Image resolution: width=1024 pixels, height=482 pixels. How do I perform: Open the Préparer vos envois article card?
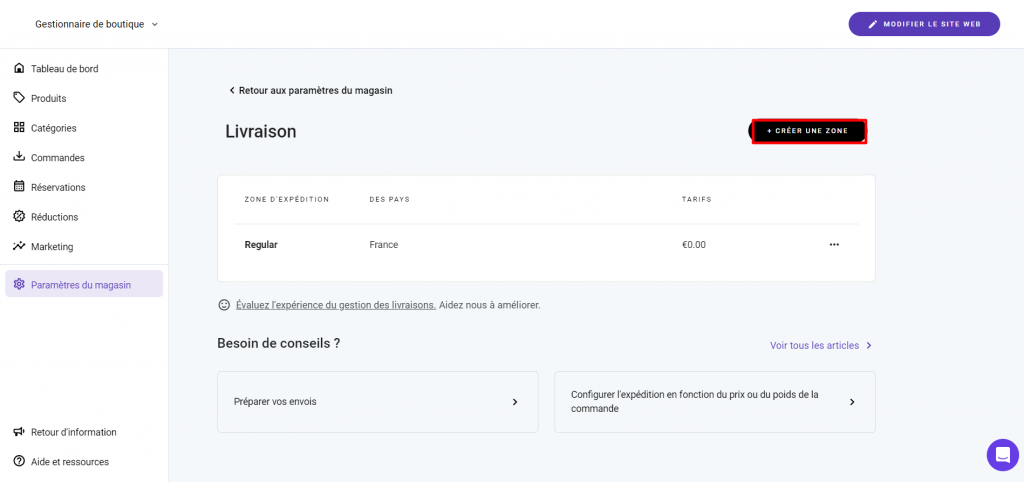377,402
